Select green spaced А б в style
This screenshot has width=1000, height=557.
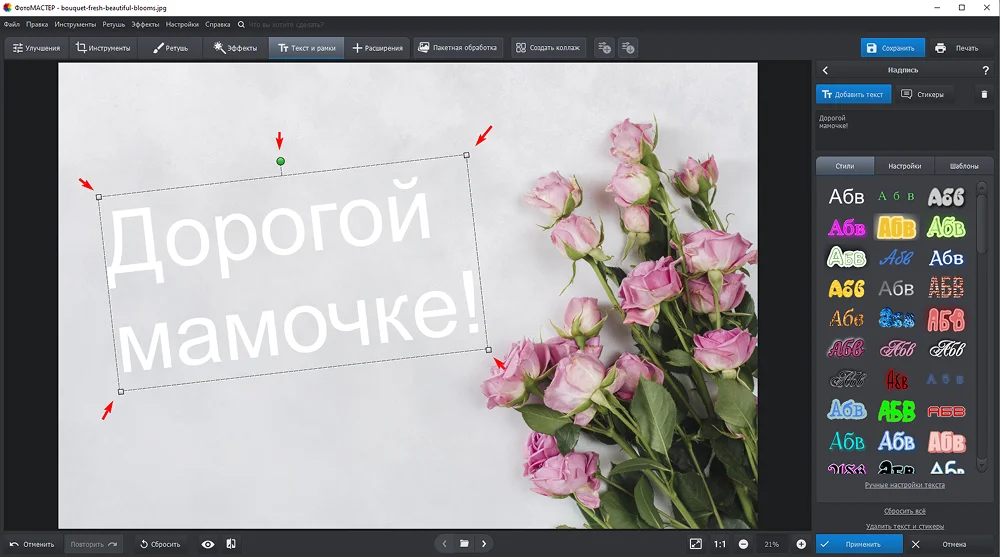click(896, 197)
